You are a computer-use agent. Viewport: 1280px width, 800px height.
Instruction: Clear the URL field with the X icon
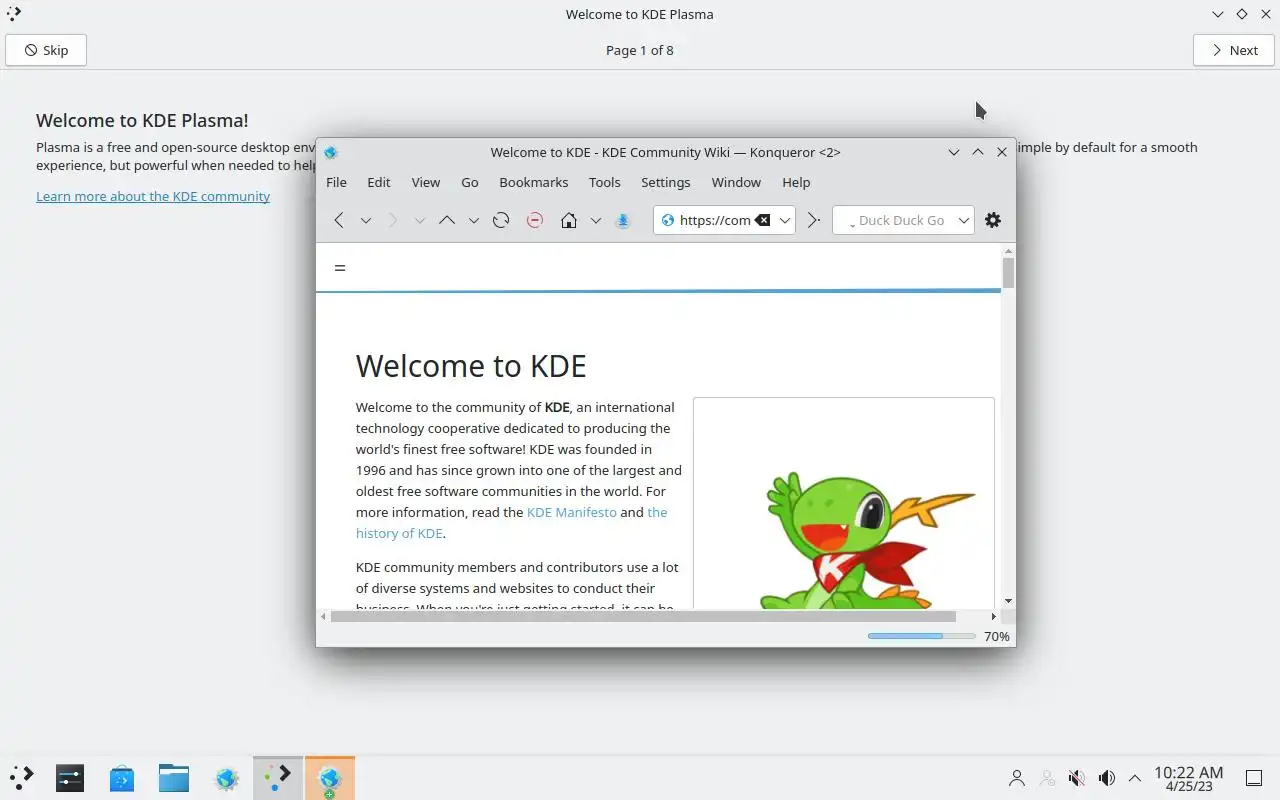point(762,220)
